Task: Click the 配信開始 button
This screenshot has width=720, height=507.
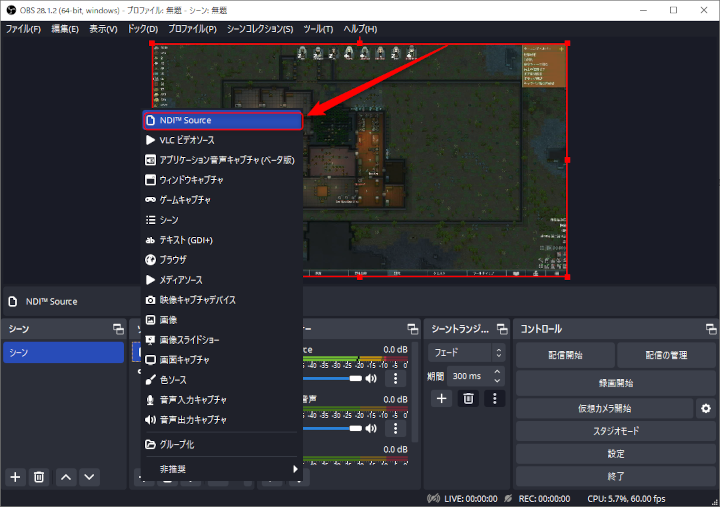Action: [565, 355]
